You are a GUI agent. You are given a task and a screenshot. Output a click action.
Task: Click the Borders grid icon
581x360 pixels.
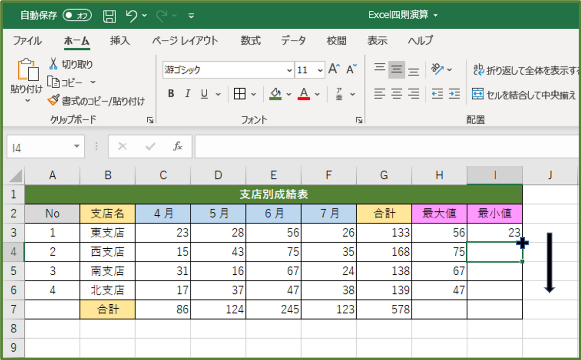click(x=240, y=94)
